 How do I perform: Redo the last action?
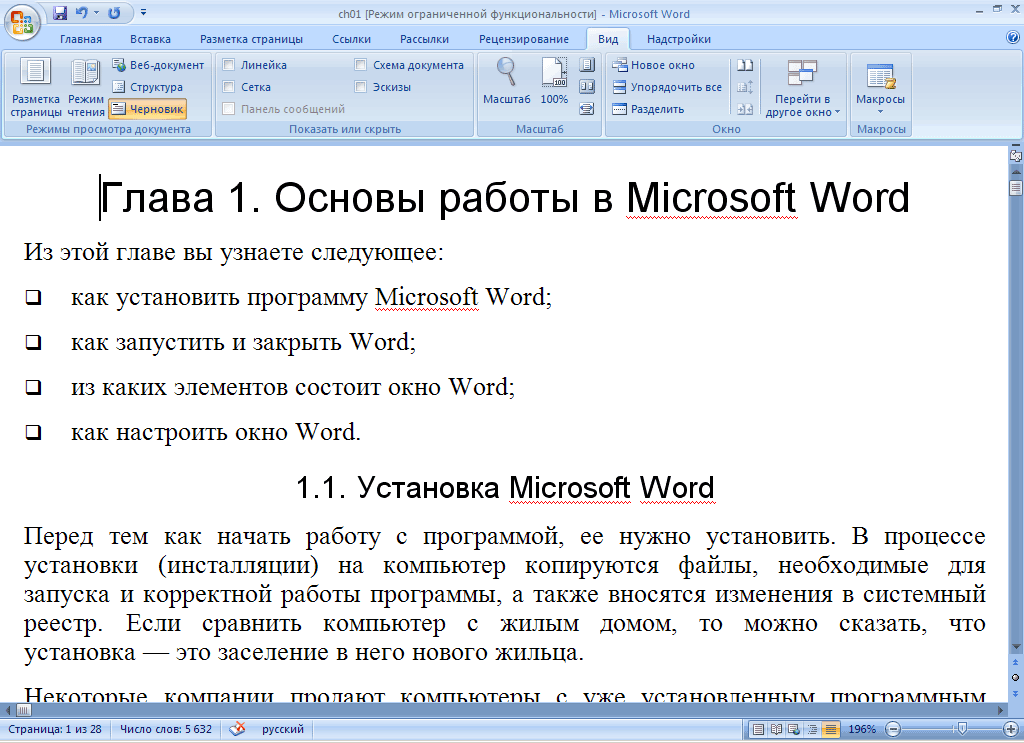pyautogui.click(x=114, y=12)
